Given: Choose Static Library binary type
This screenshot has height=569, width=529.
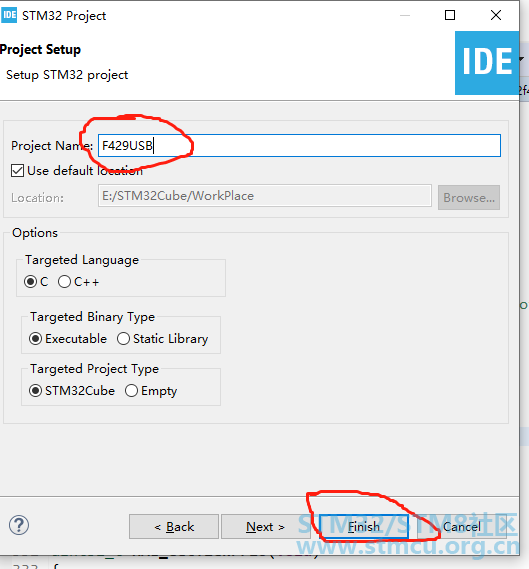Looking at the screenshot, I should (123, 339).
